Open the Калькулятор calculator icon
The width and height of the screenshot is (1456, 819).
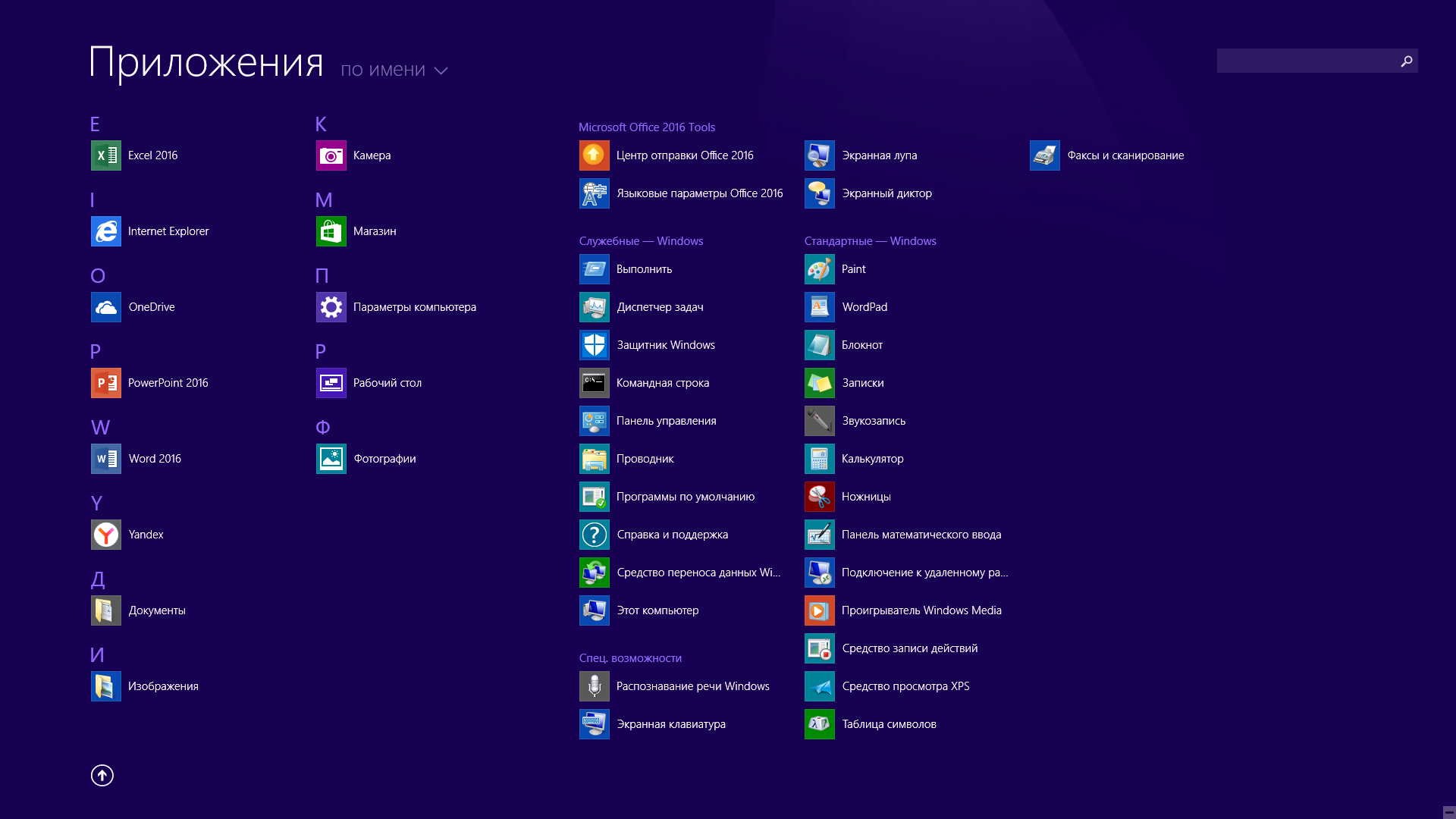819,459
